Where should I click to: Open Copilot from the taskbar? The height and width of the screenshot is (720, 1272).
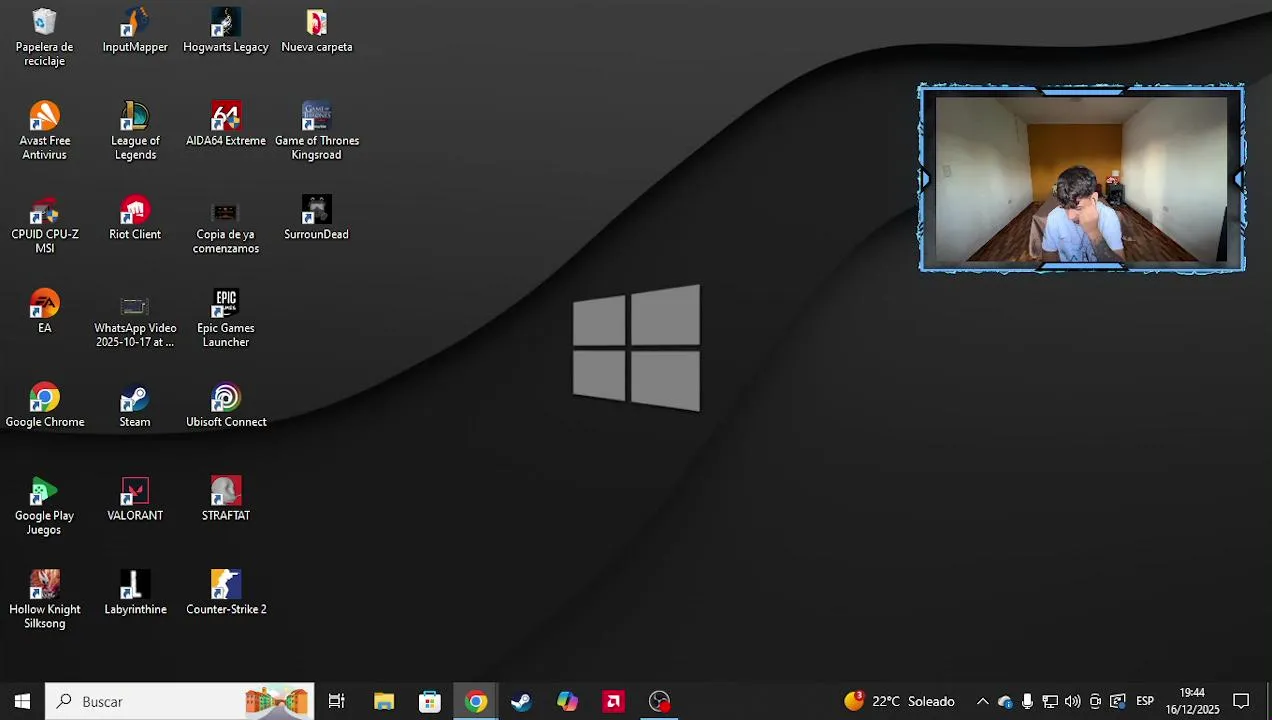[x=567, y=701]
